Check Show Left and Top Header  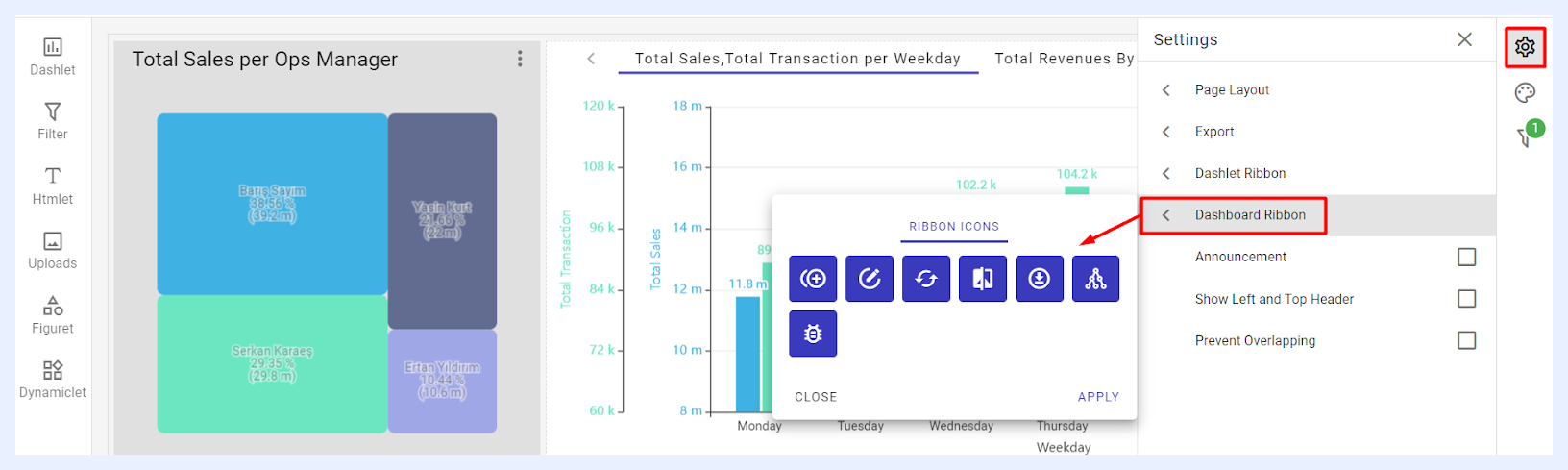tap(1466, 299)
